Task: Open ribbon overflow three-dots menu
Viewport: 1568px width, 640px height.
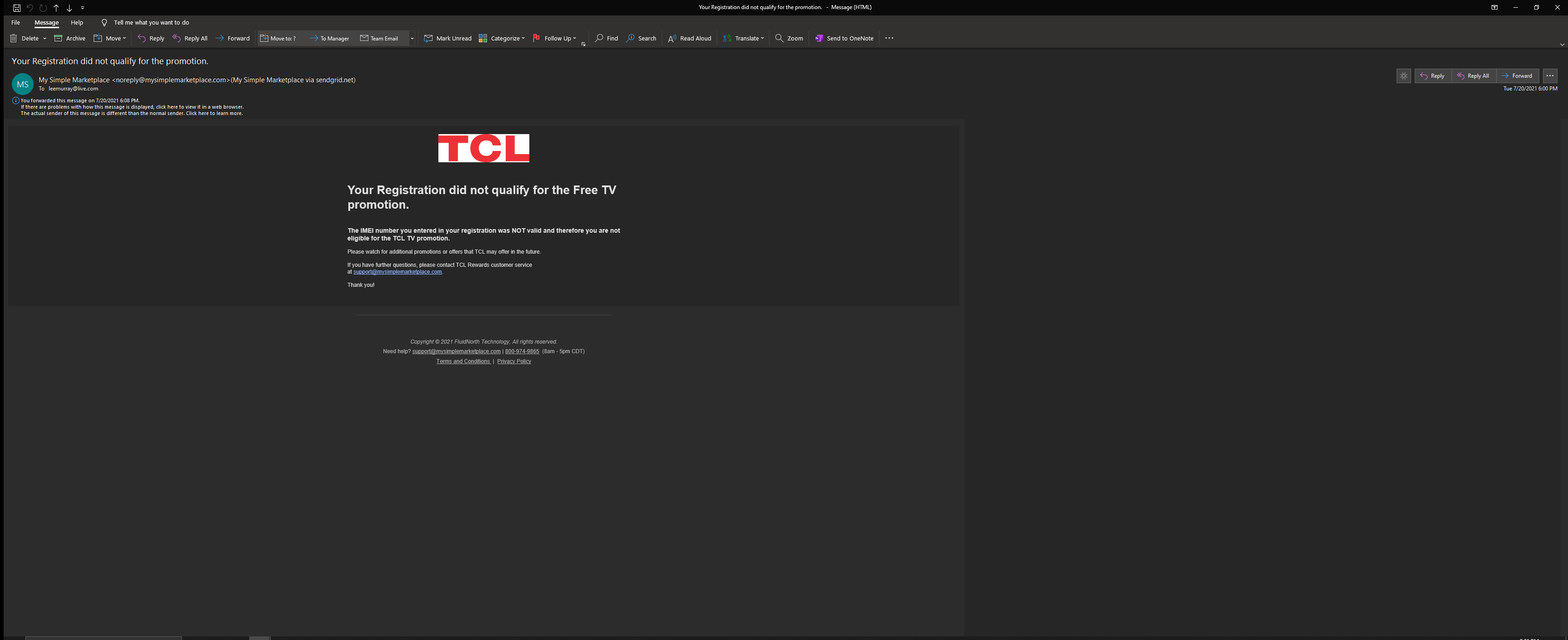Action: (x=890, y=38)
